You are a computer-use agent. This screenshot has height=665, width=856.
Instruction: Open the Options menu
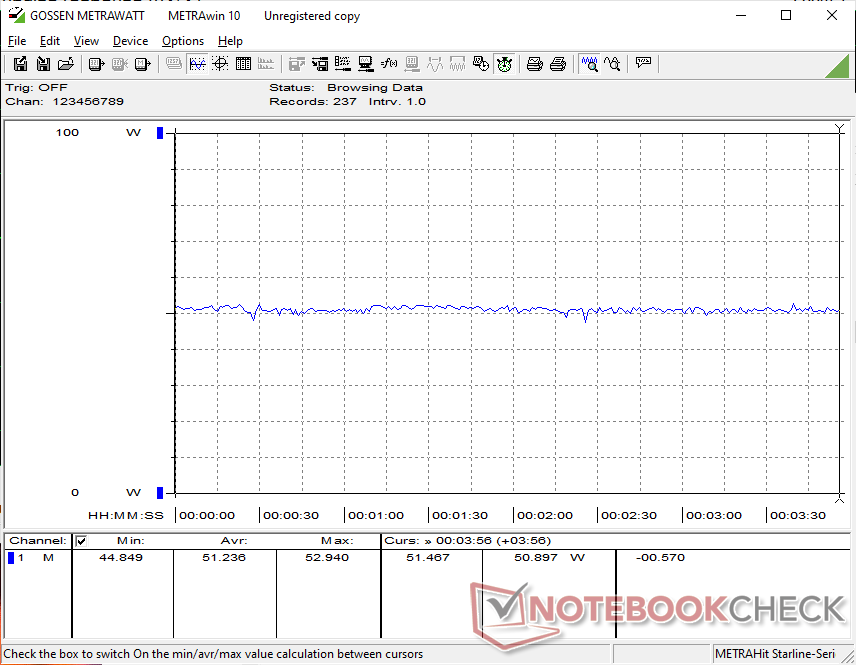(x=183, y=41)
